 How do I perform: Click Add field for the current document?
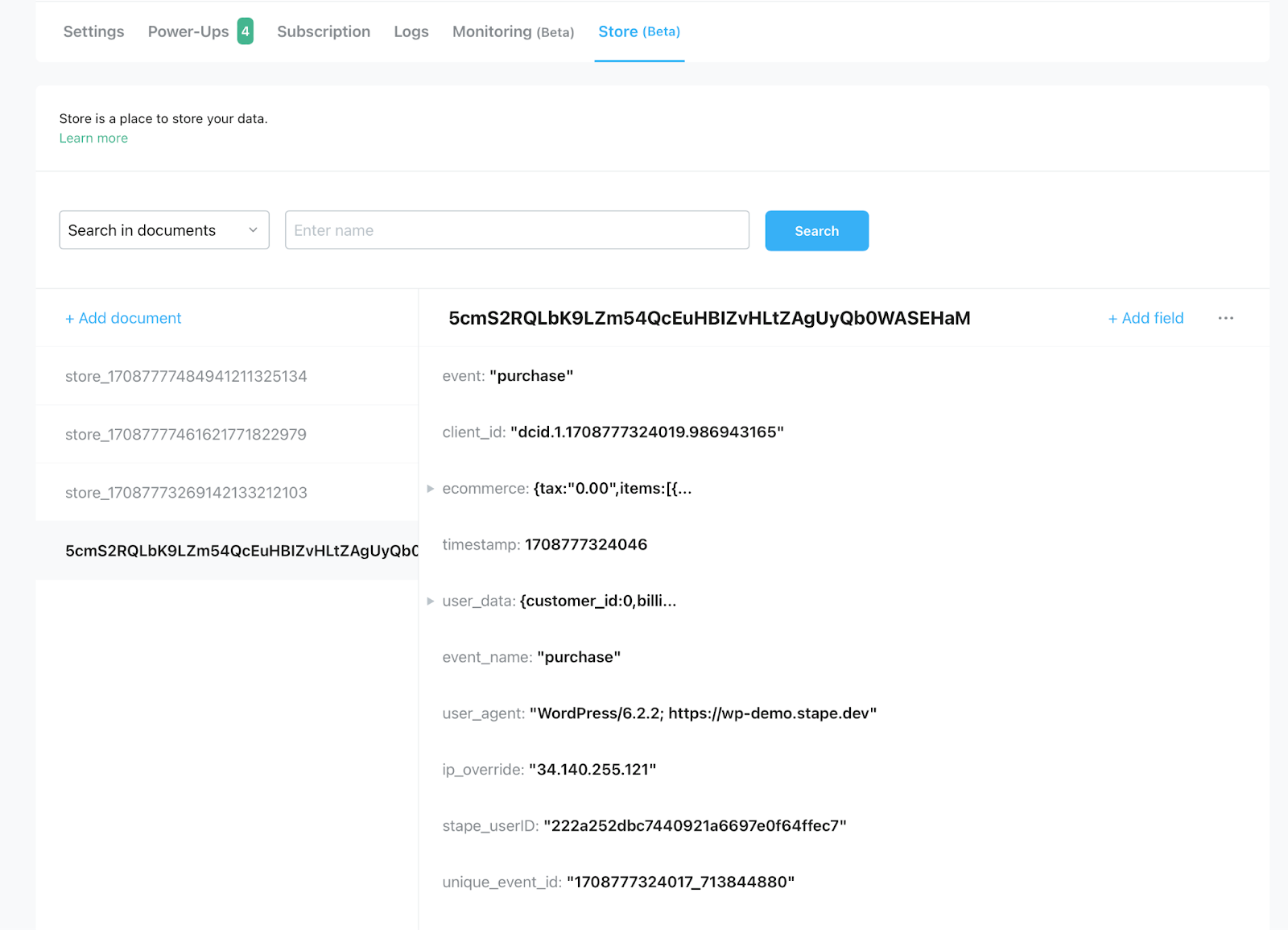click(x=1146, y=318)
